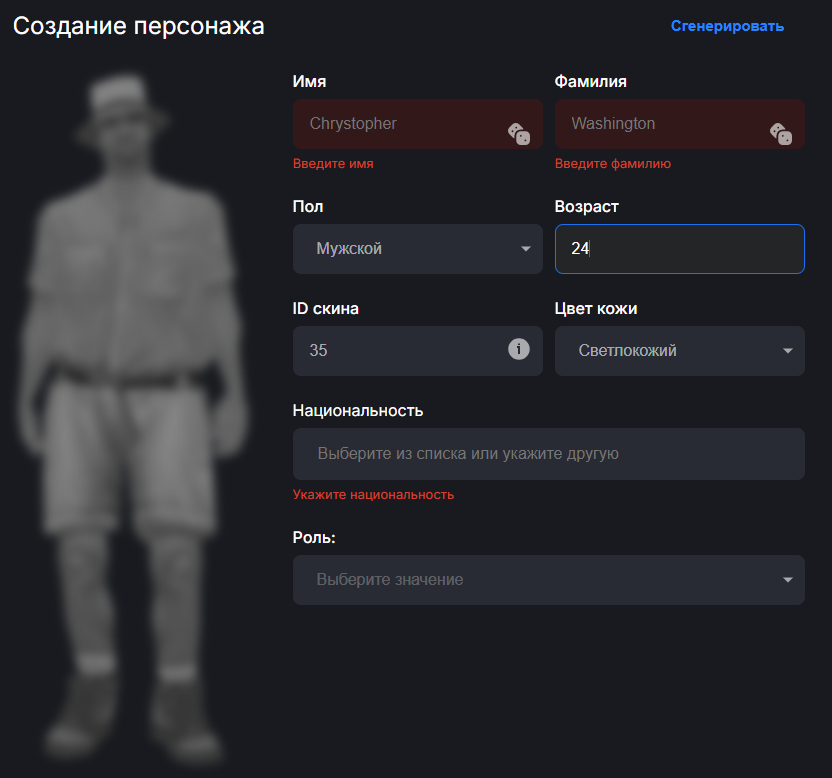Select the blurred character skin preview
This screenshot has width=832, height=778.
tap(133, 414)
